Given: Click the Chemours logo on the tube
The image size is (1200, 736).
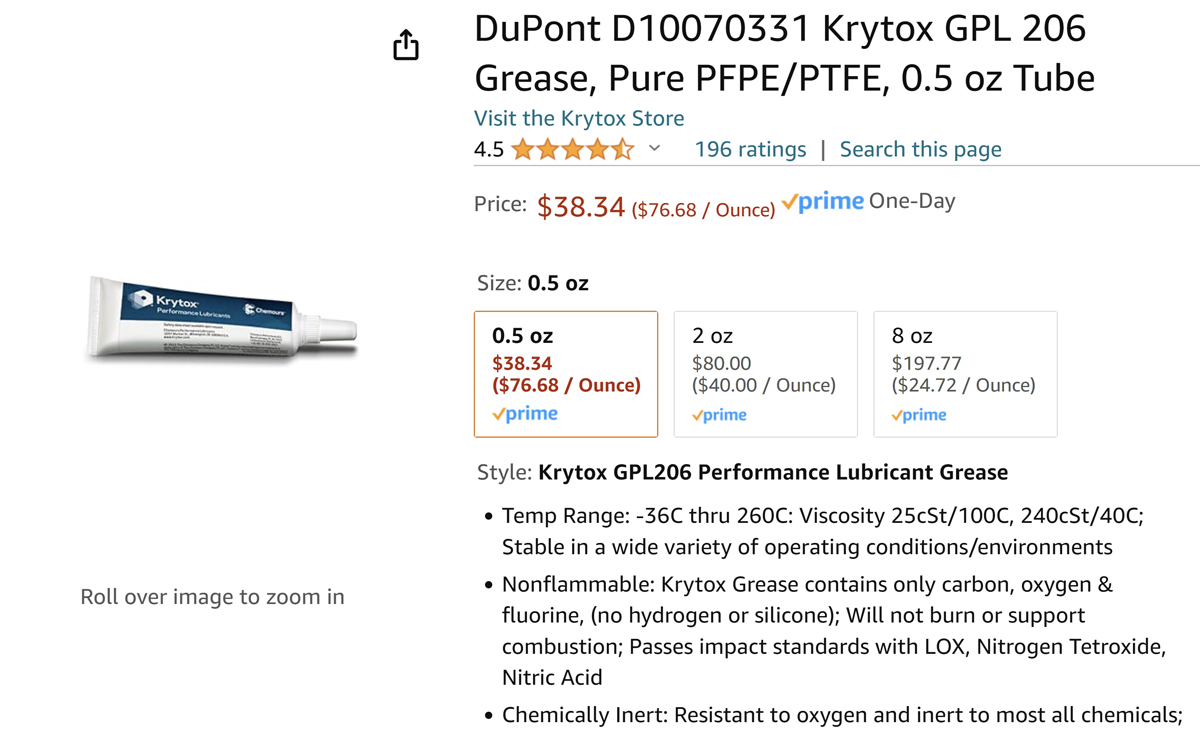Looking at the screenshot, I should 265,309.
